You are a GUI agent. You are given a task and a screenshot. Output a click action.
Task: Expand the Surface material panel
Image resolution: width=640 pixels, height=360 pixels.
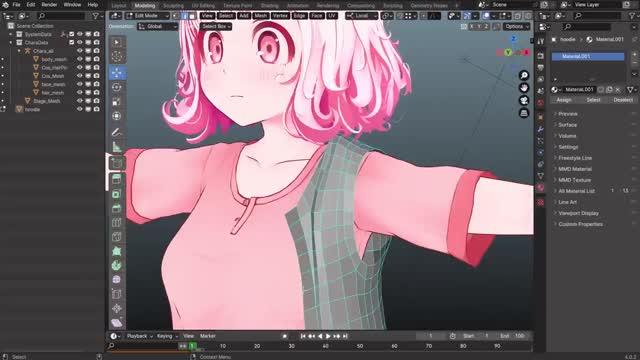coord(567,125)
